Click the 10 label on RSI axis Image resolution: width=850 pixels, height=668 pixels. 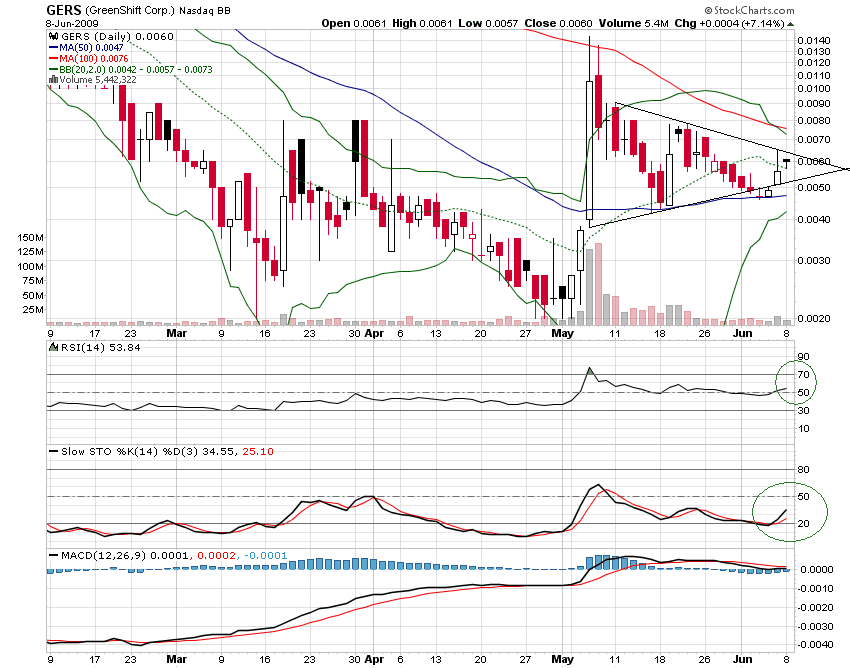803,428
